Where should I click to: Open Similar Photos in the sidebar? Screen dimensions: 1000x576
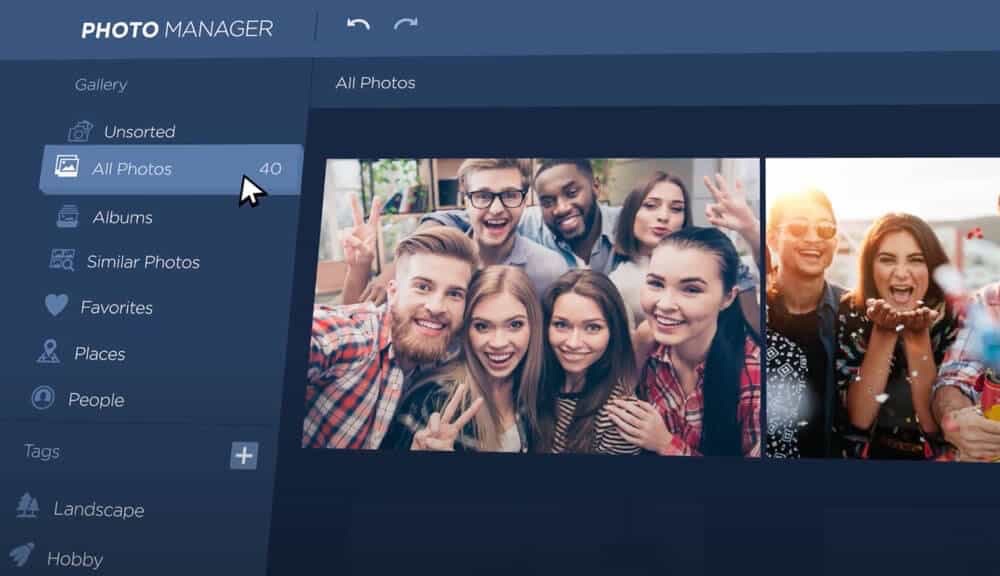[143, 262]
